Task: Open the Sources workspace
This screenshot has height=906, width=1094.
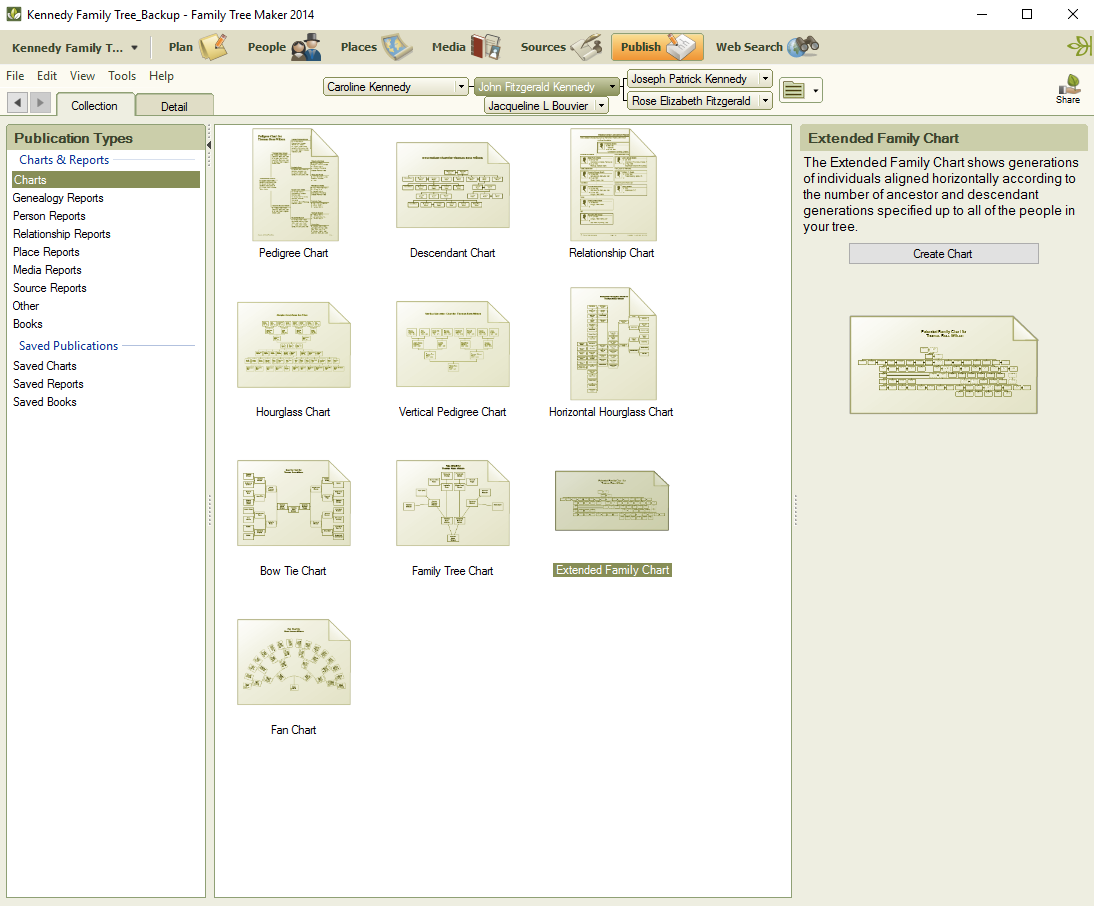Action: point(560,47)
